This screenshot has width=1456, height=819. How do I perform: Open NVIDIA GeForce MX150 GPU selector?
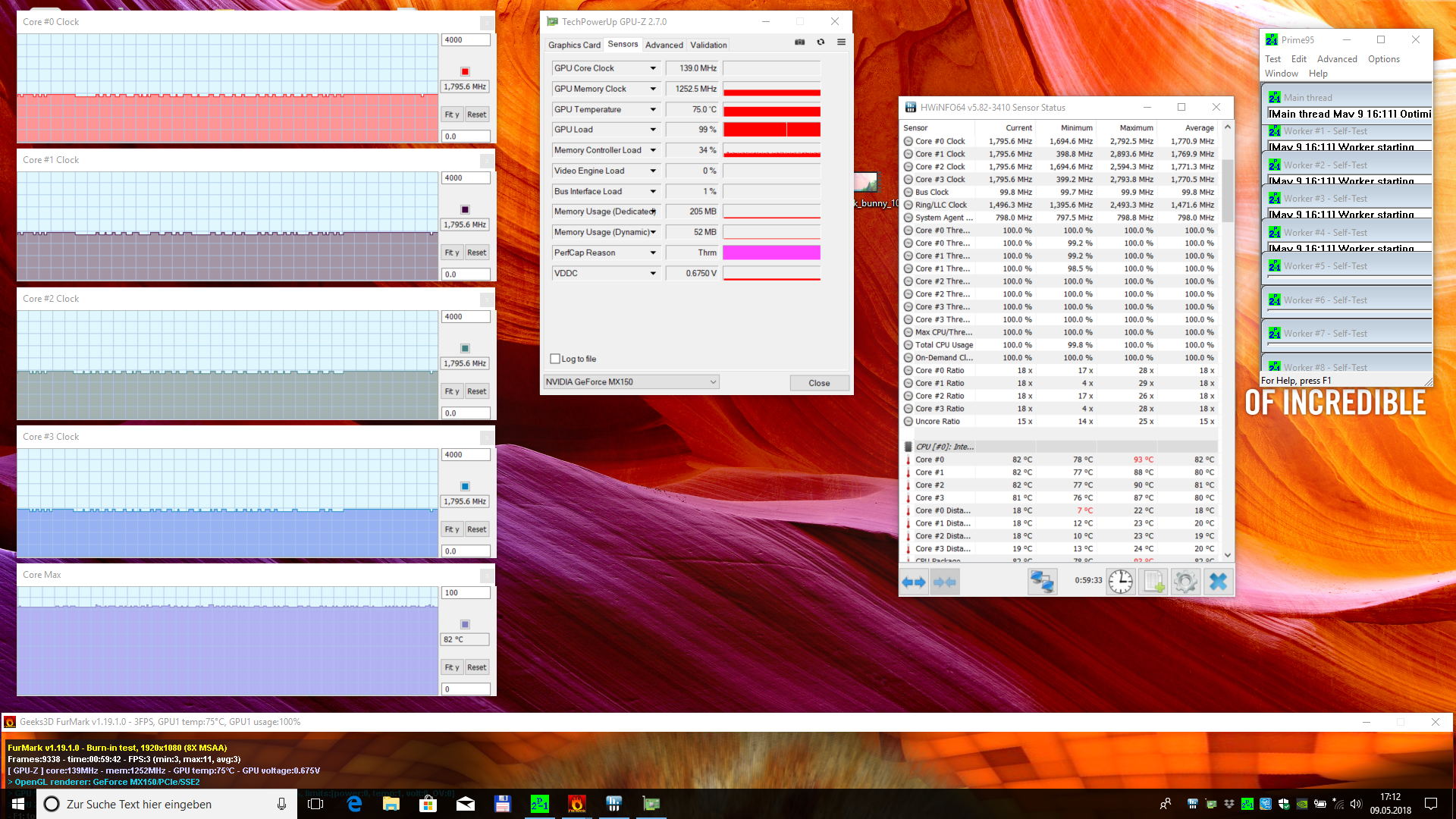[632, 382]
